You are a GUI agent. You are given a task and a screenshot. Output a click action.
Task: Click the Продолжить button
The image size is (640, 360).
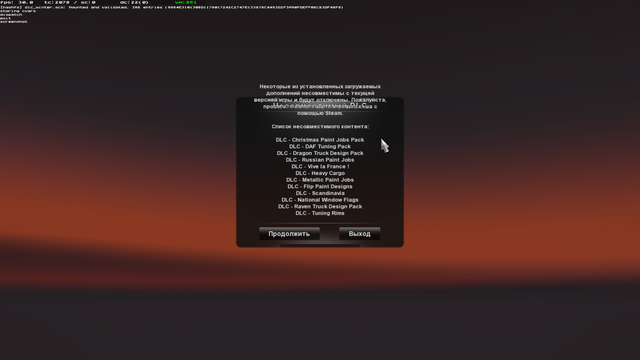click(x=289, y=234)
